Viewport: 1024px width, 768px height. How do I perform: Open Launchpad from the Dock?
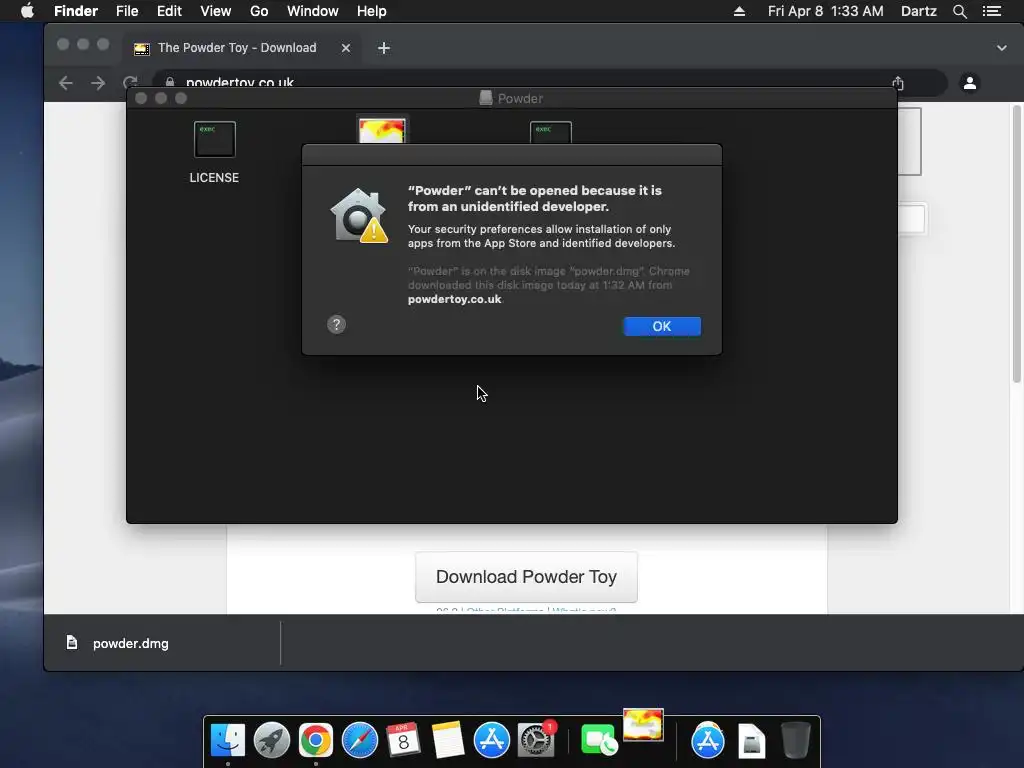click(x=272, y=740)
